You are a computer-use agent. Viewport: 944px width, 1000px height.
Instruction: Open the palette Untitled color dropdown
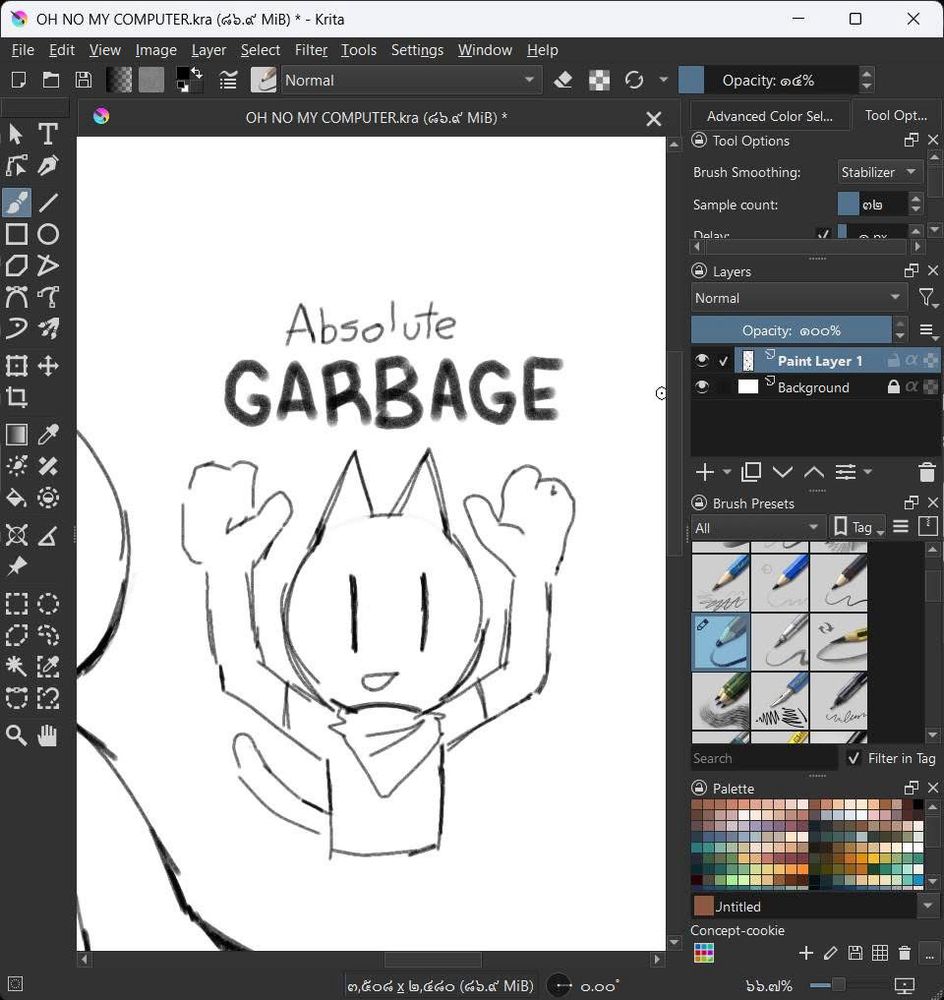[927, 906]
